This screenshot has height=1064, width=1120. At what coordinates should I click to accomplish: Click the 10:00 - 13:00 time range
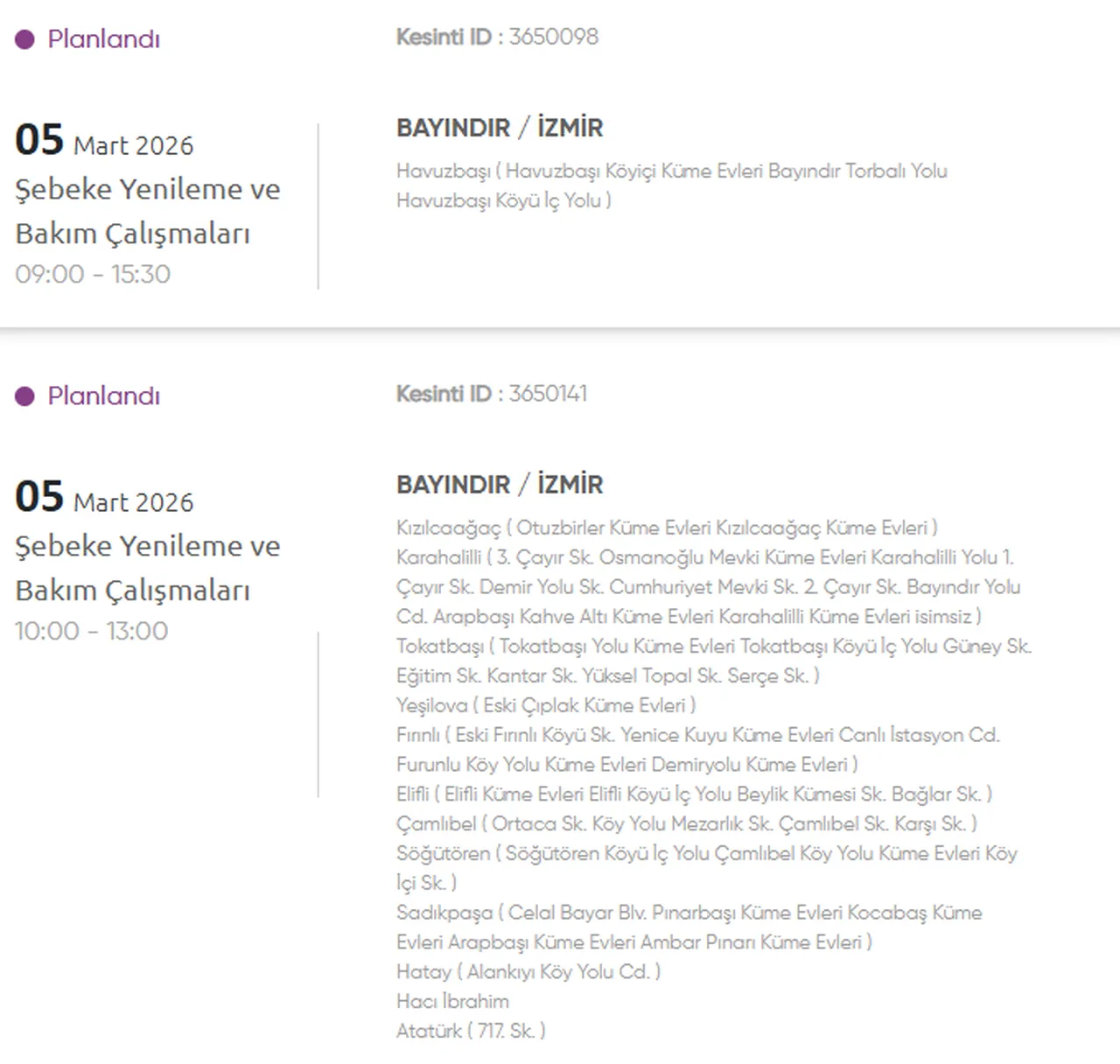(x=91, y=631)
